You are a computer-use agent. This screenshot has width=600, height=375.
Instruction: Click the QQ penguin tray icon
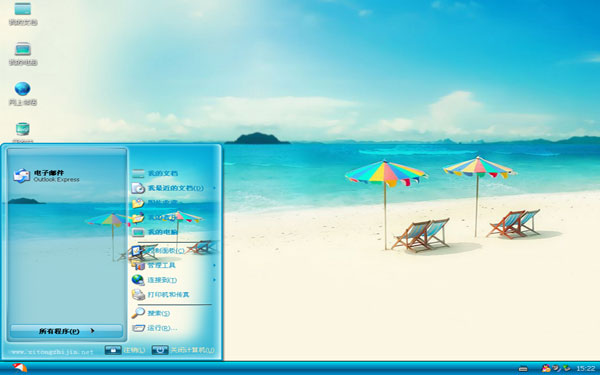(x=546, y=368)
